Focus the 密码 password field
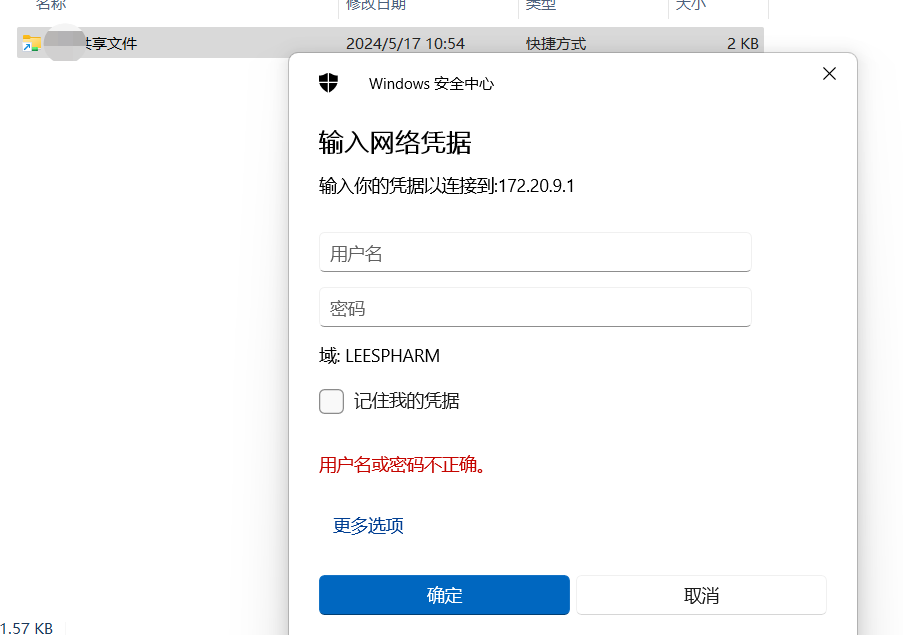Screen dimensions: 903x635 pyautogui.click(x=535, y=307)
